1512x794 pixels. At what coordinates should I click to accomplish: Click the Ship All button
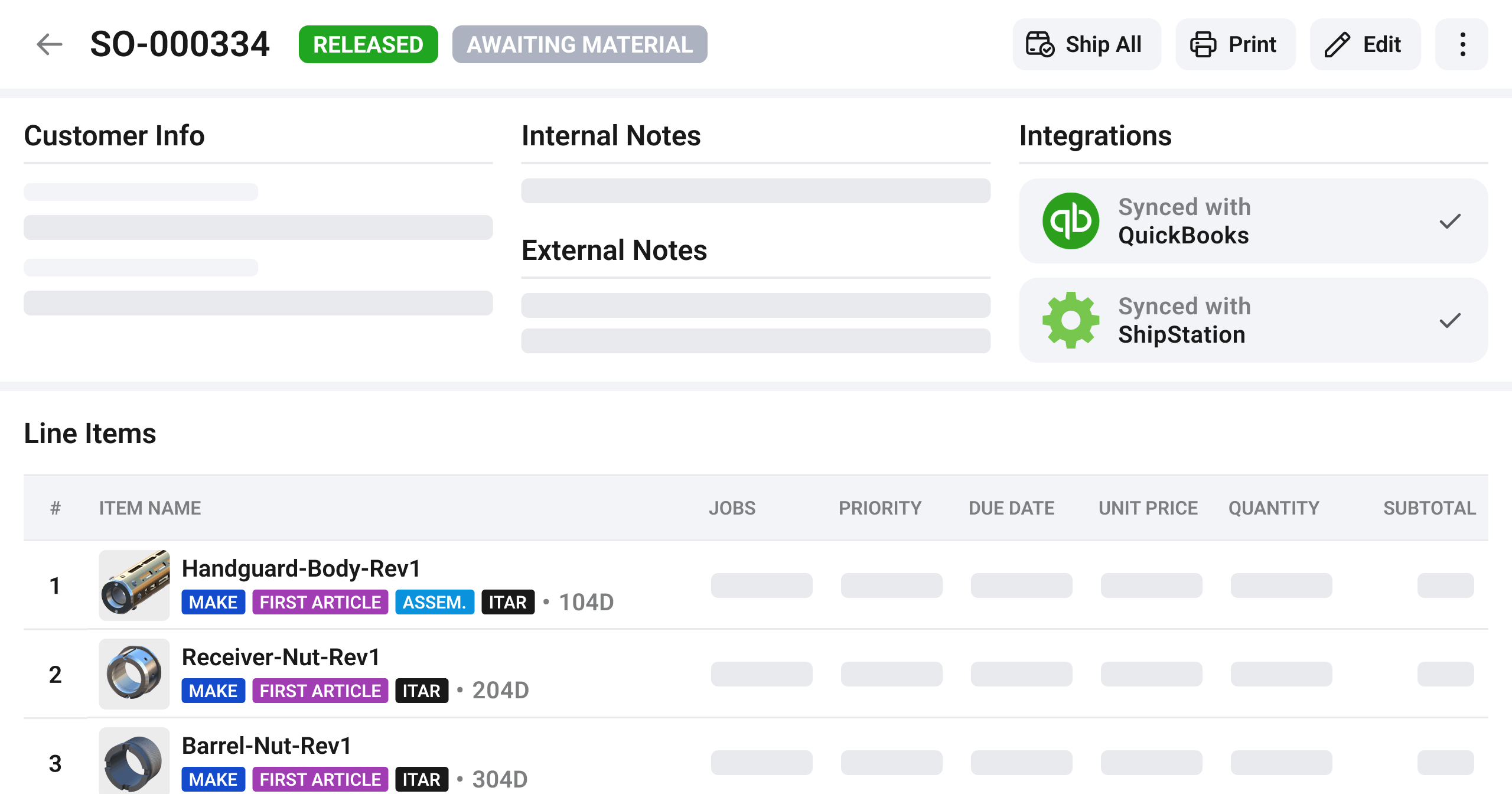pos(1087,44)
